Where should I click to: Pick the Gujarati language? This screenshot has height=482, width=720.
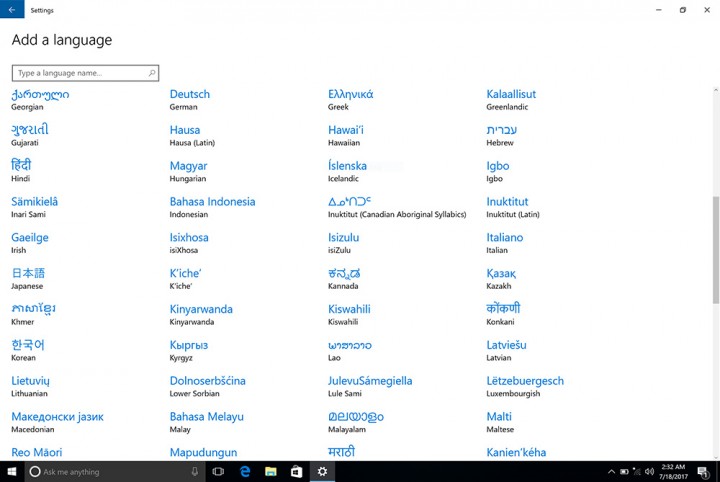[30, 135]
